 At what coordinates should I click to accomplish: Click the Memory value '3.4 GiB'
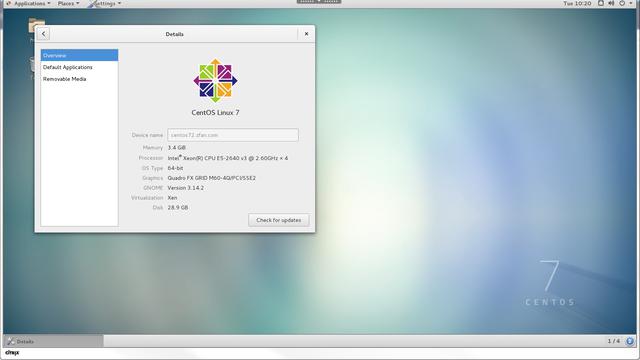point(176,147)
